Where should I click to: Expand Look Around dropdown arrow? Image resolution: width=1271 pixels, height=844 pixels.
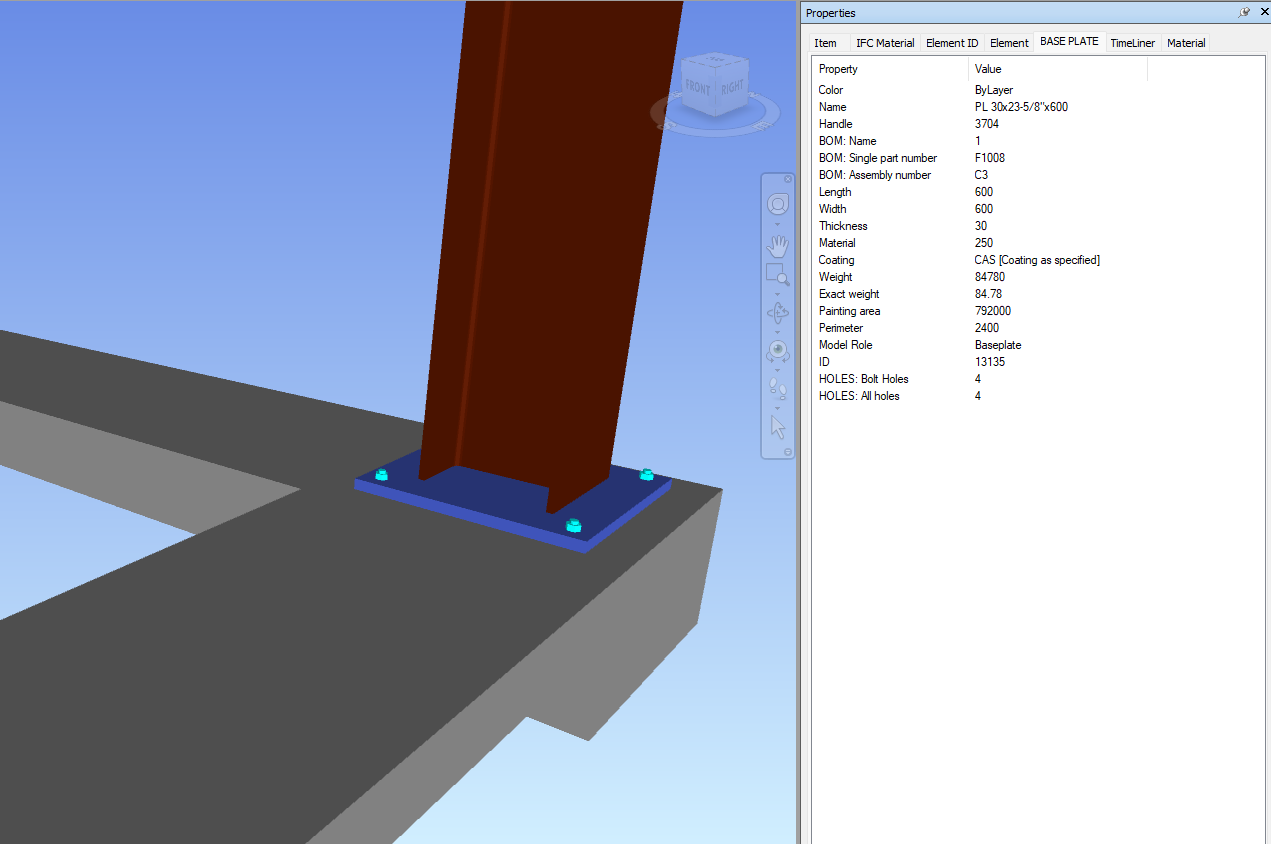pos(777,369)
